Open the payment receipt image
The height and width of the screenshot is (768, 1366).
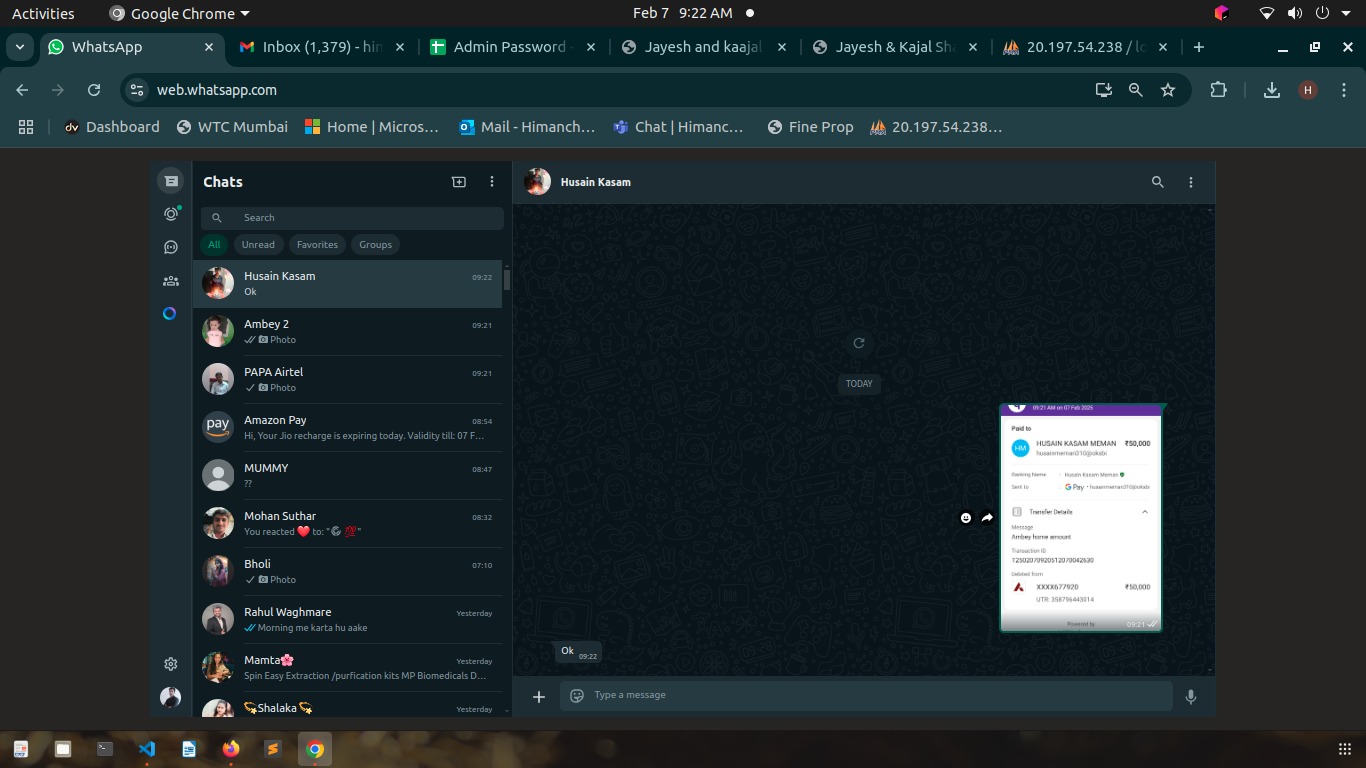pyautogui.click(x=1081, y=518)
